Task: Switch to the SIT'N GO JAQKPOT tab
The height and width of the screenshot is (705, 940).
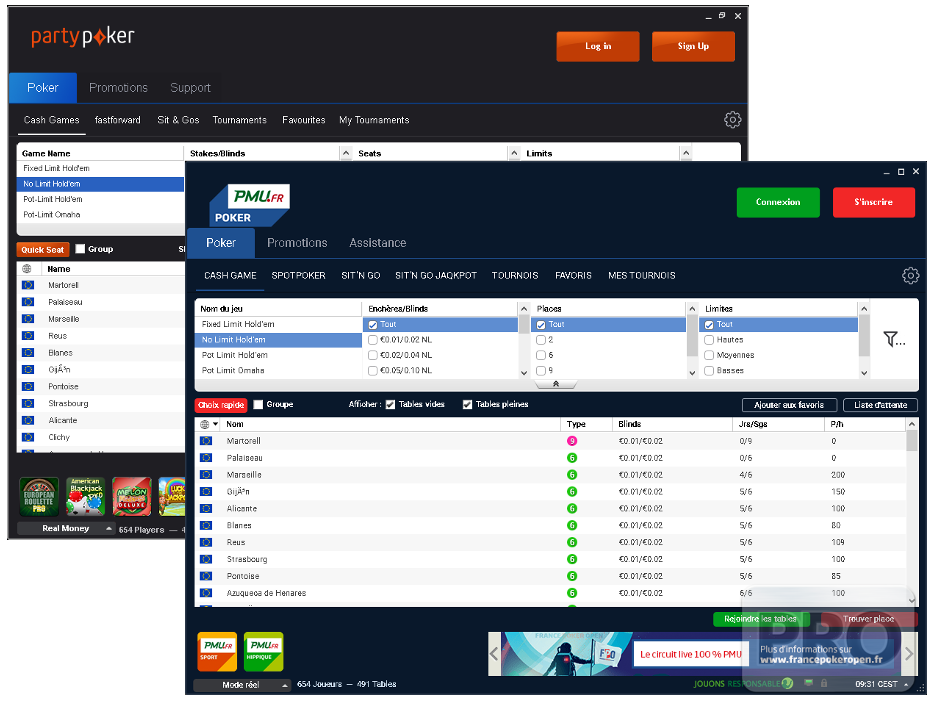Action: coord(436,276)
